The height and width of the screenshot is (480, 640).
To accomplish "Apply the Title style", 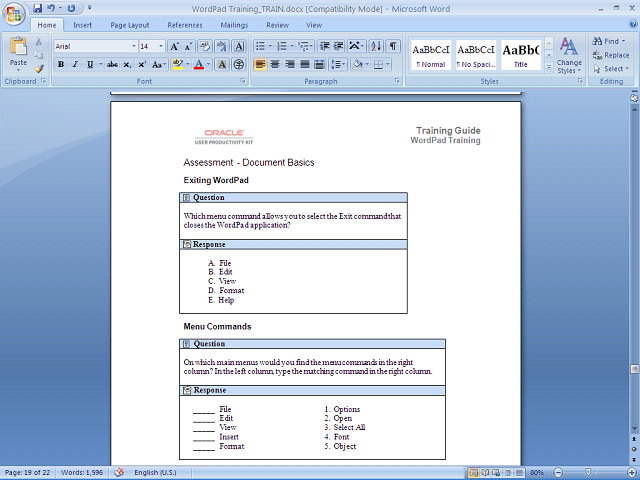I will tap(521, 55).
